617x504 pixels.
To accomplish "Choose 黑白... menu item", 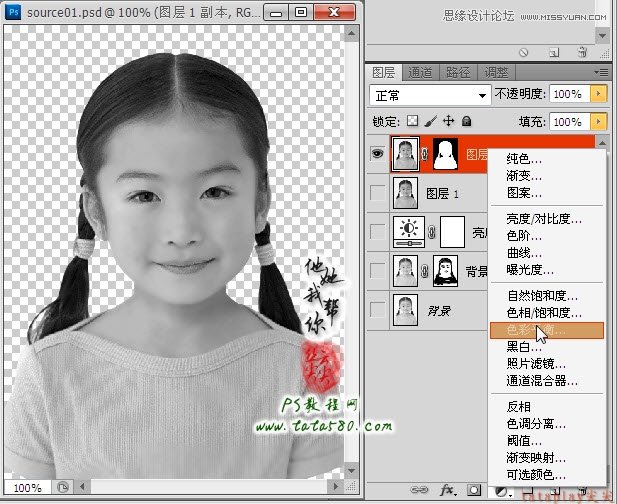I will point(547,347).
